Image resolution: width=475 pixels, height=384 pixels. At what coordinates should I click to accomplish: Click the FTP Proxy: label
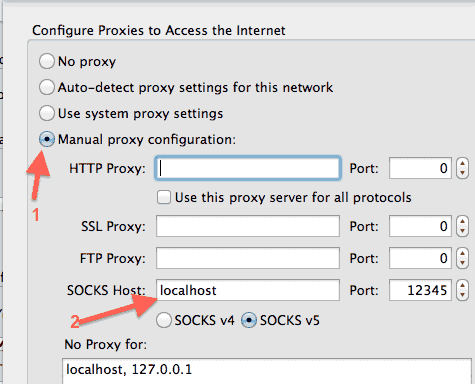coord(113,258)
